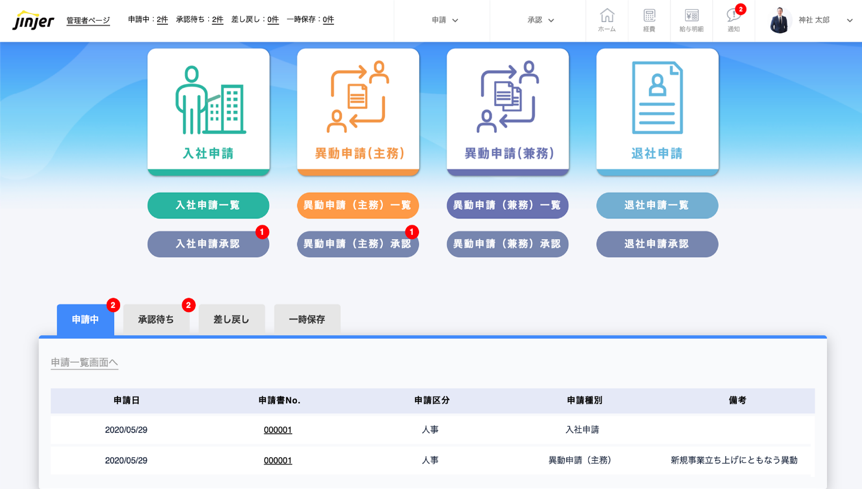Select the 入社申請 type cell
Image resolution: width=862 pixels, height=489 pixels.
coord(582,430)
